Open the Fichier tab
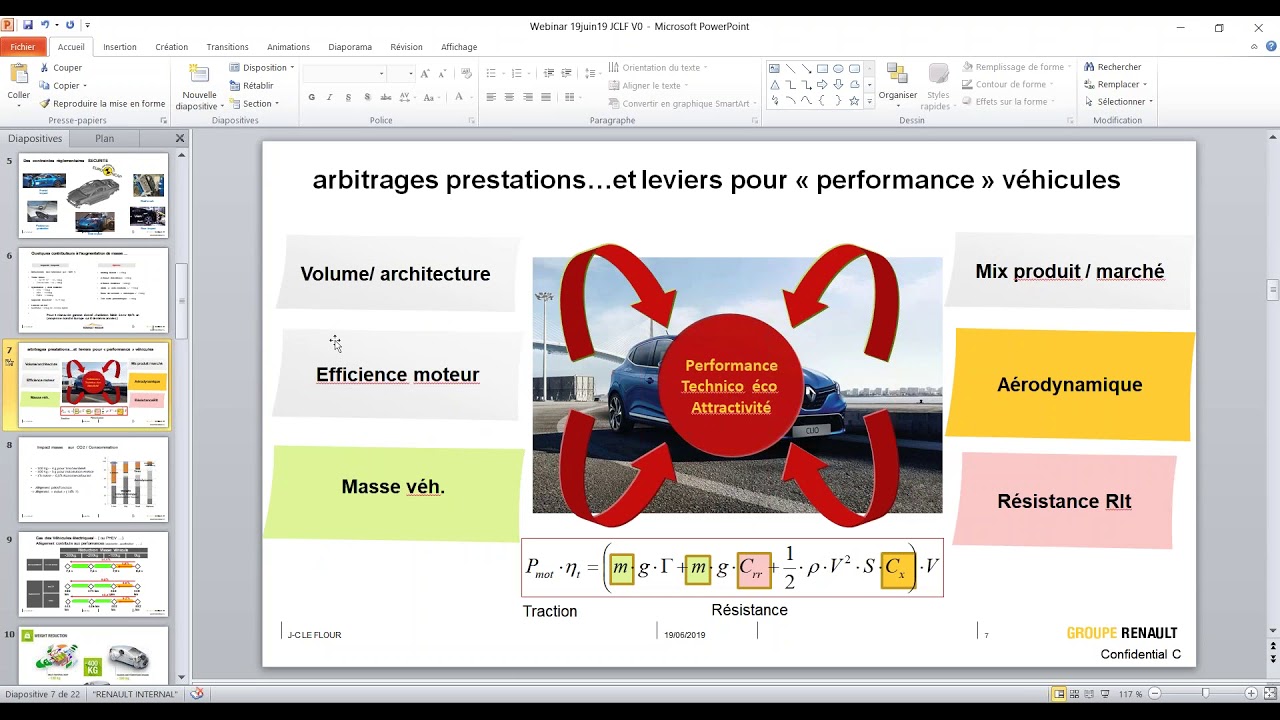This screenshot has width=1280, height=720. point(23,47)
